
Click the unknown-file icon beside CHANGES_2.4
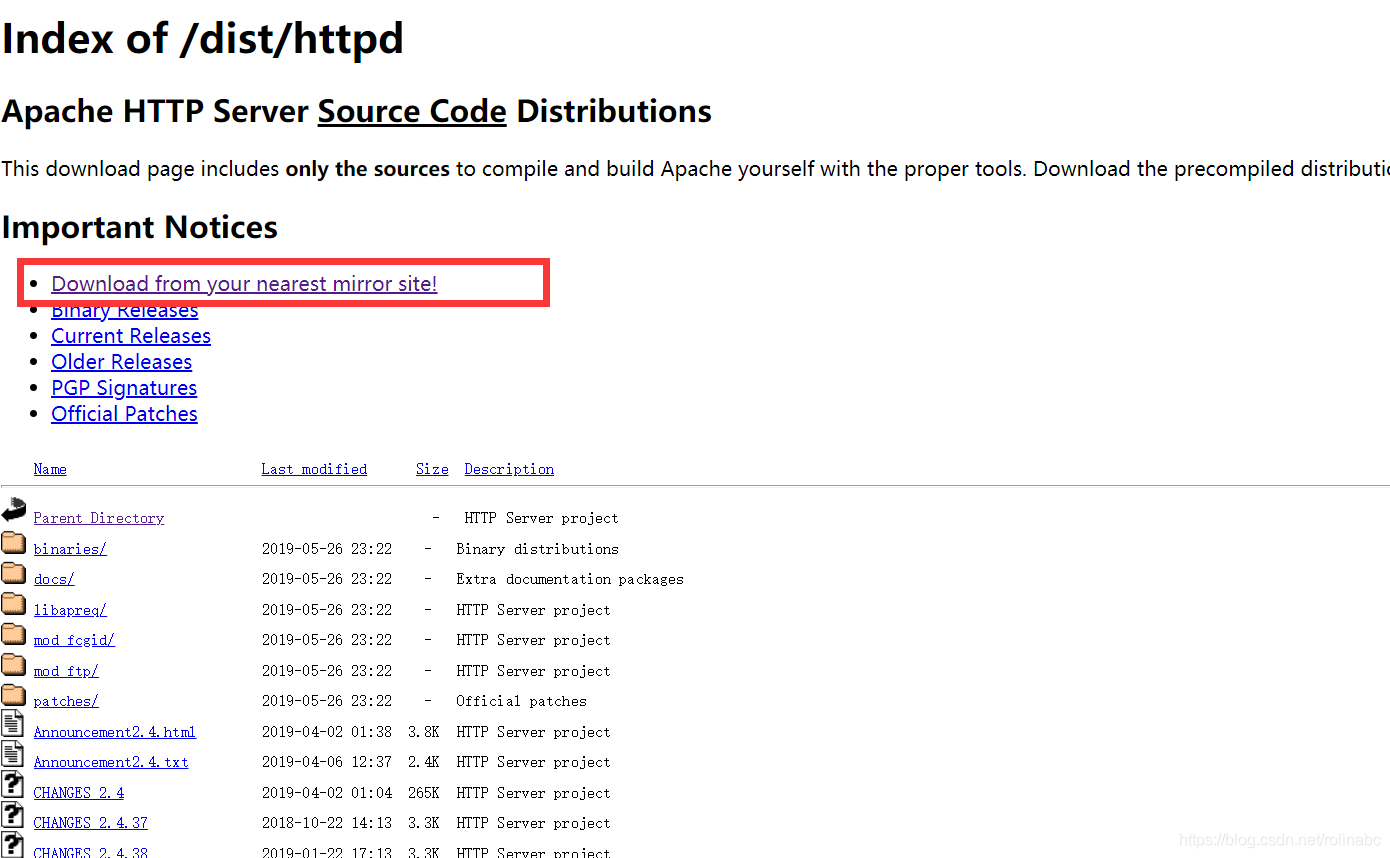tap(13, 786)
